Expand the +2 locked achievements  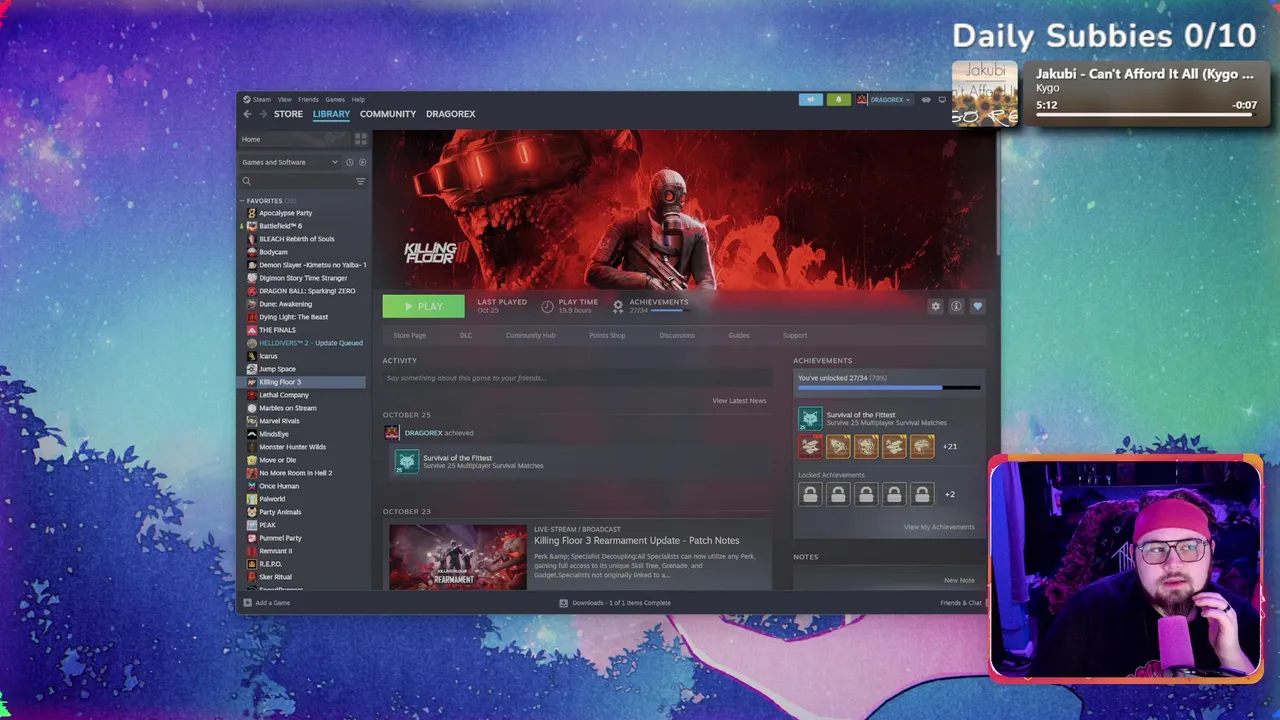point(950,494)
